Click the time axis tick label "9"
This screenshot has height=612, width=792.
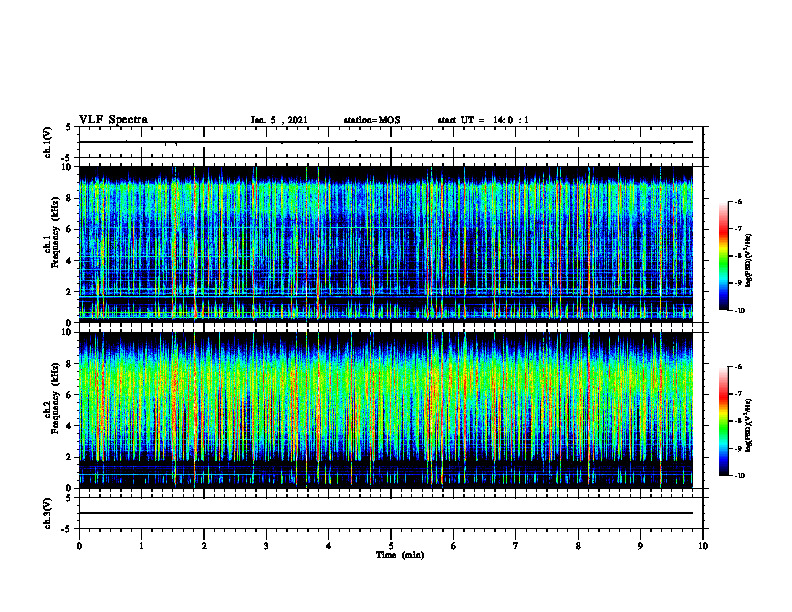pos(640,546)
